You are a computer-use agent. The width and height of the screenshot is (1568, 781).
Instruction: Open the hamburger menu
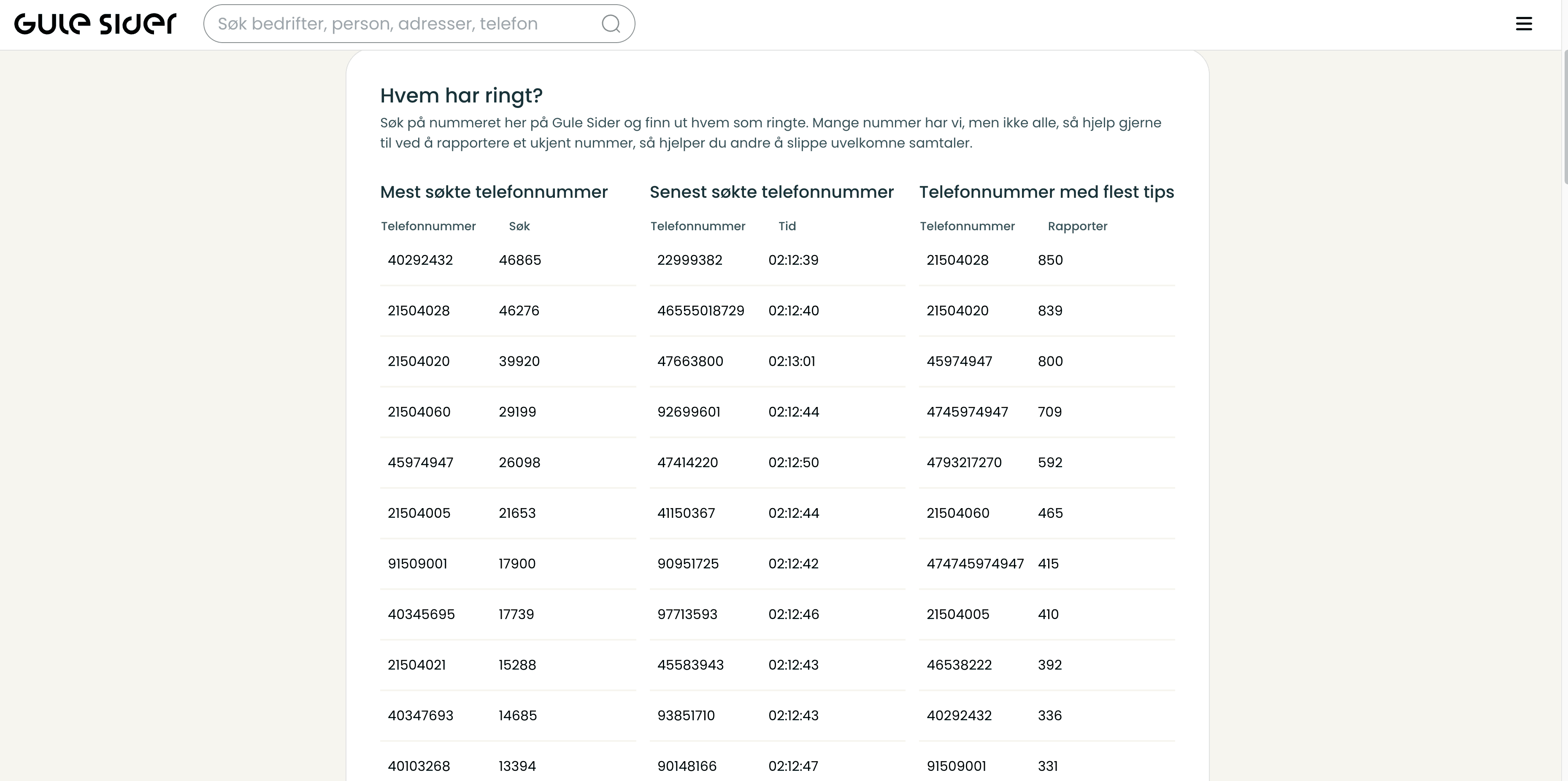click(x=1524, y=24)
